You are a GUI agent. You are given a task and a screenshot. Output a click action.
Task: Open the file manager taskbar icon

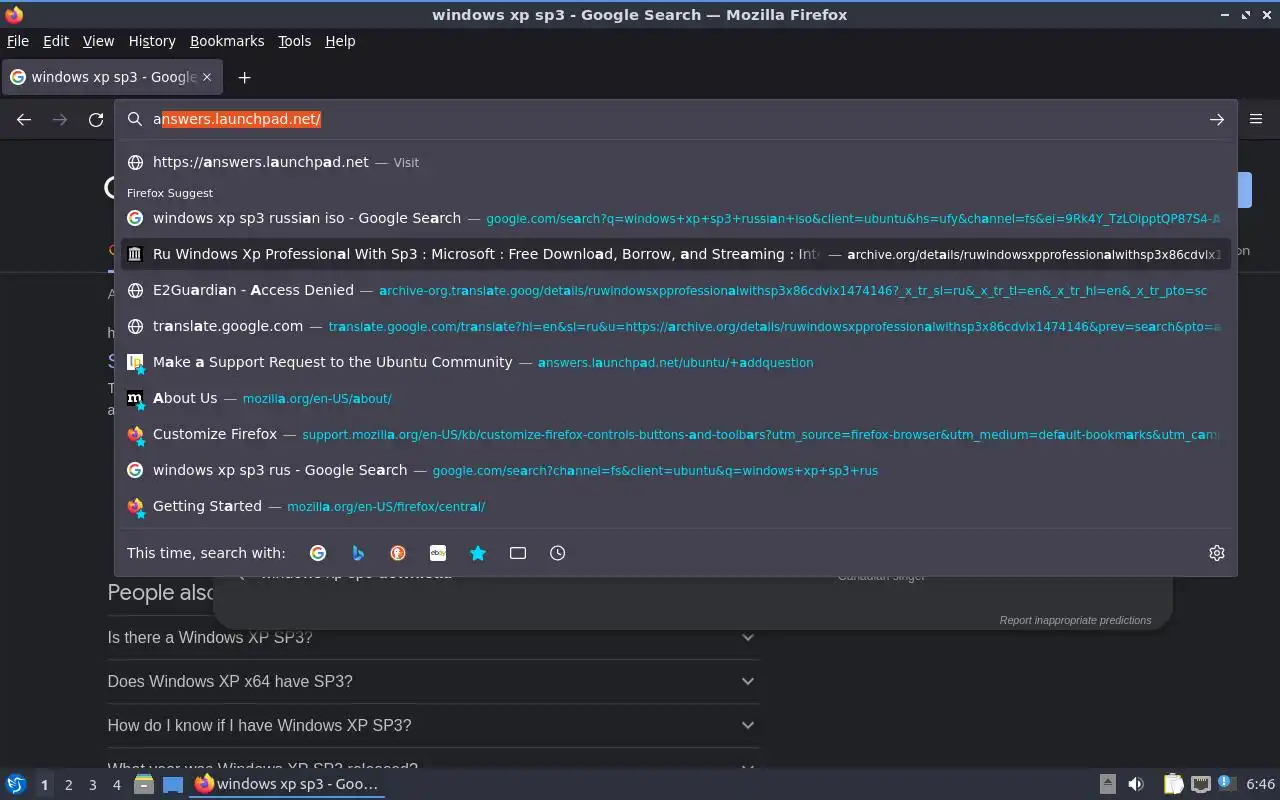coord(144,784)
